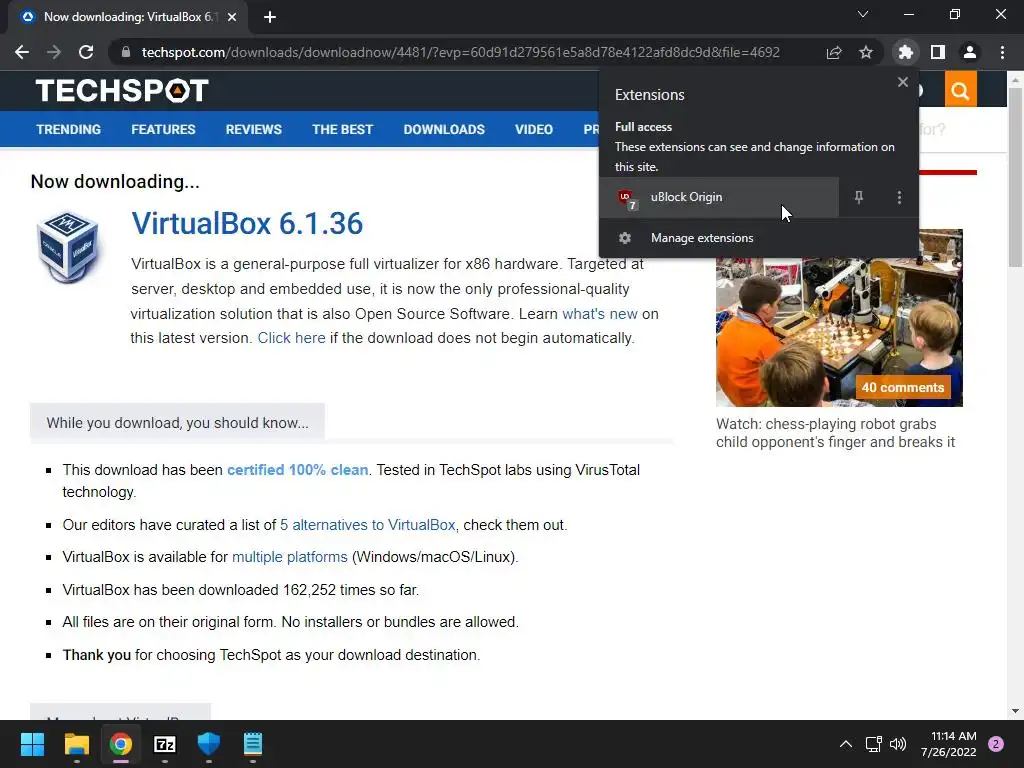Select the "While you download, you should know..." heading
The height and width of the screenshot is (768, 1024).
[178, 423]
